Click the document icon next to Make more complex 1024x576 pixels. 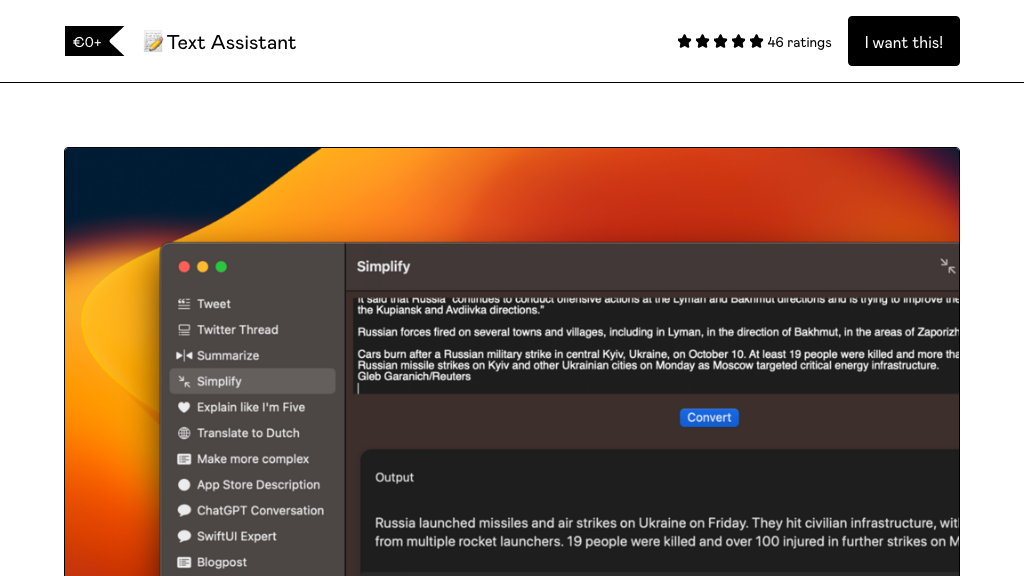click(x=183, y=459)
